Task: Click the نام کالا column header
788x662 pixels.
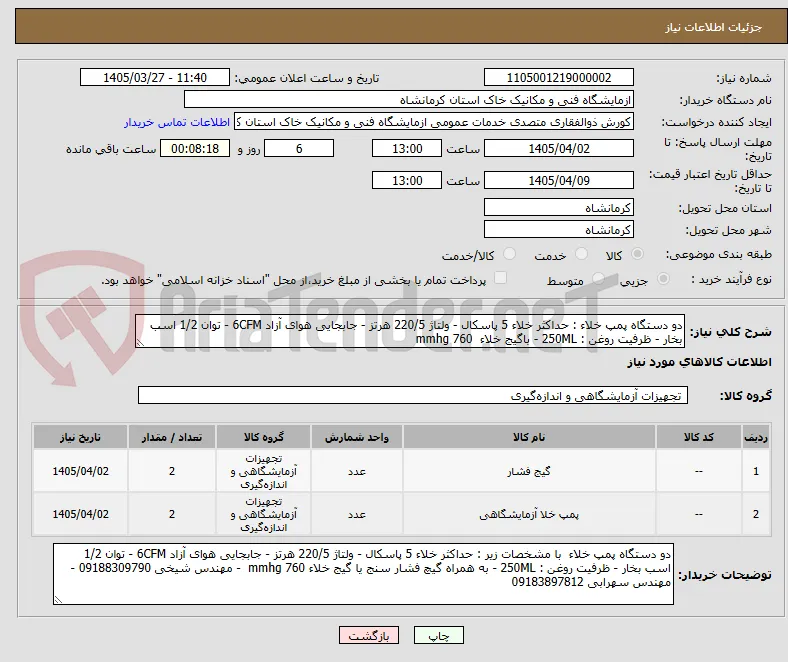Action: (529, 437)
